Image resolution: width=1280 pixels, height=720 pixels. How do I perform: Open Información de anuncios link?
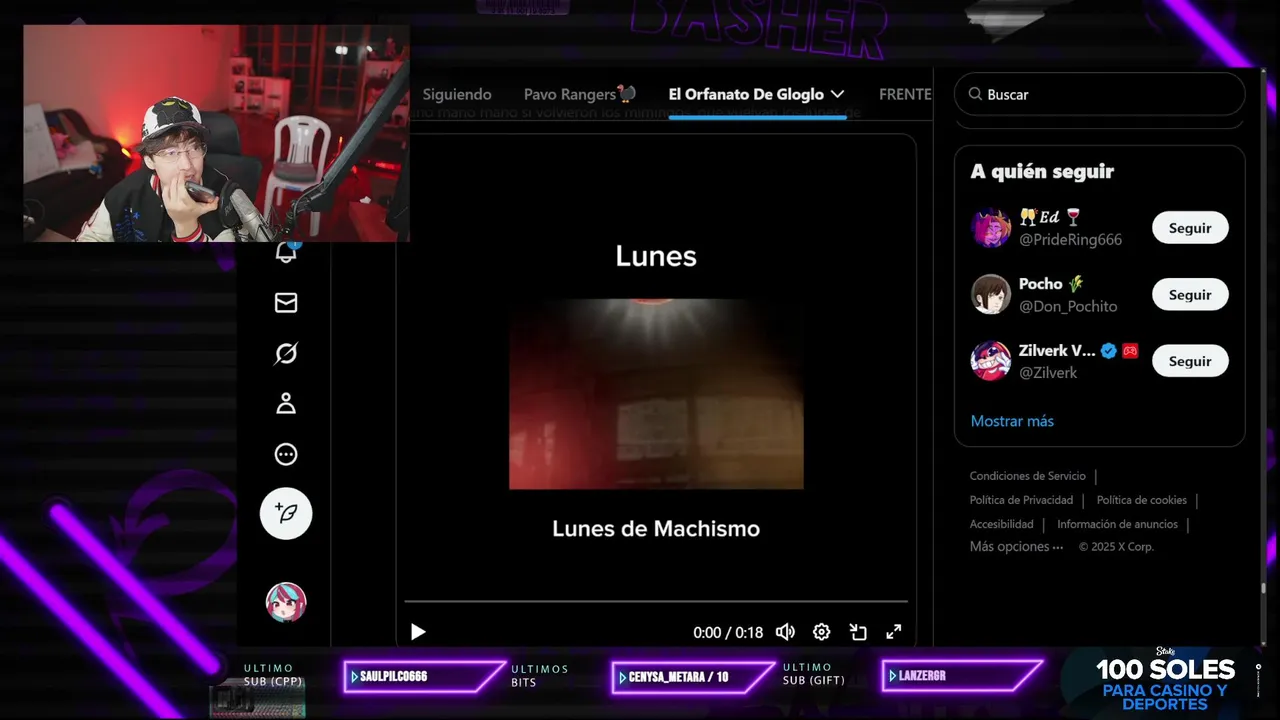1118,524
